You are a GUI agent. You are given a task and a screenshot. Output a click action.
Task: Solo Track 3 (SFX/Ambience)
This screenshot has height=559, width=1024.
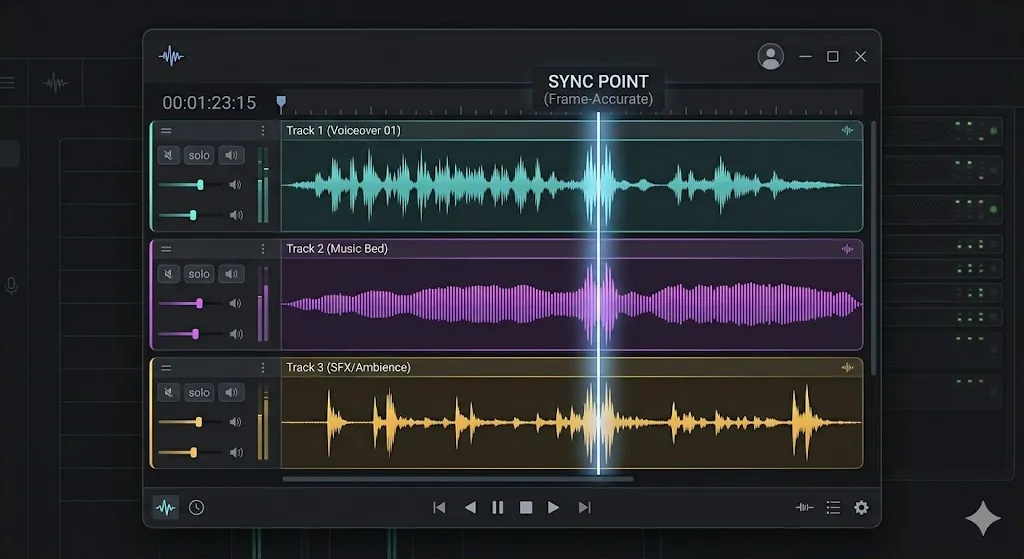click(199, 392)
